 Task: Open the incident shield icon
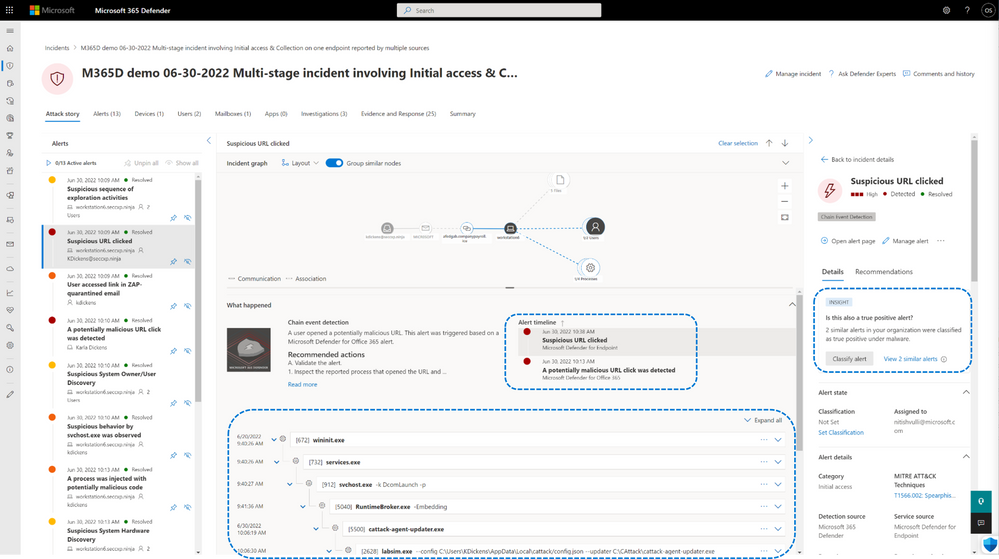point(57,78)
